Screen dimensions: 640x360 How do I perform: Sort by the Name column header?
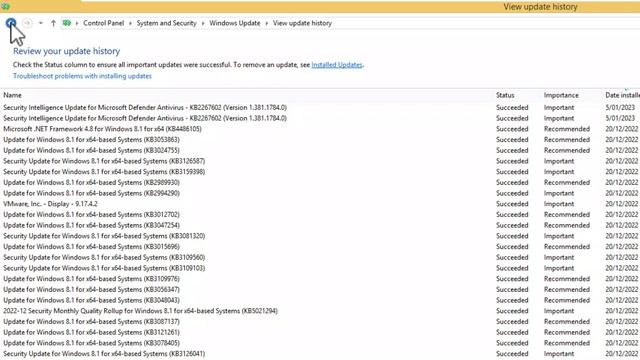pos(12,95)
